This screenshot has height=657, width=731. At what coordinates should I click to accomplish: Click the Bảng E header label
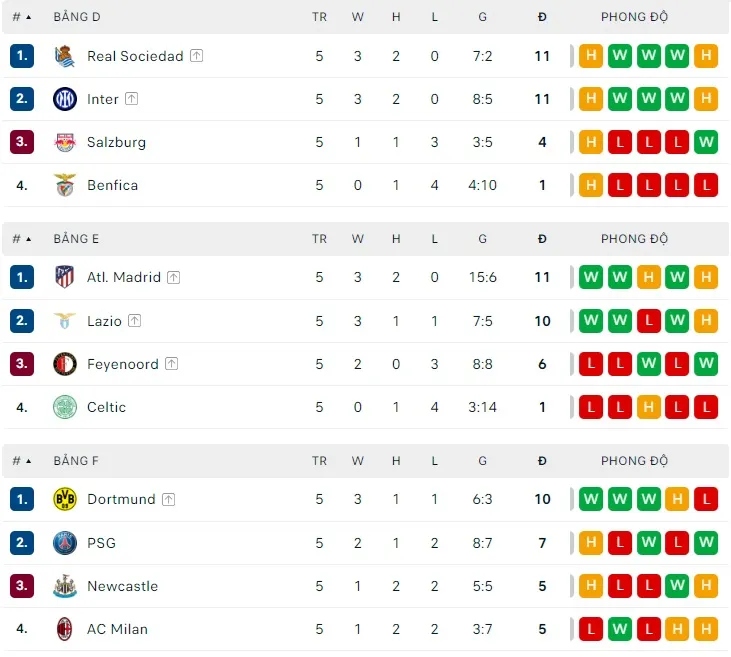point(76,239)
